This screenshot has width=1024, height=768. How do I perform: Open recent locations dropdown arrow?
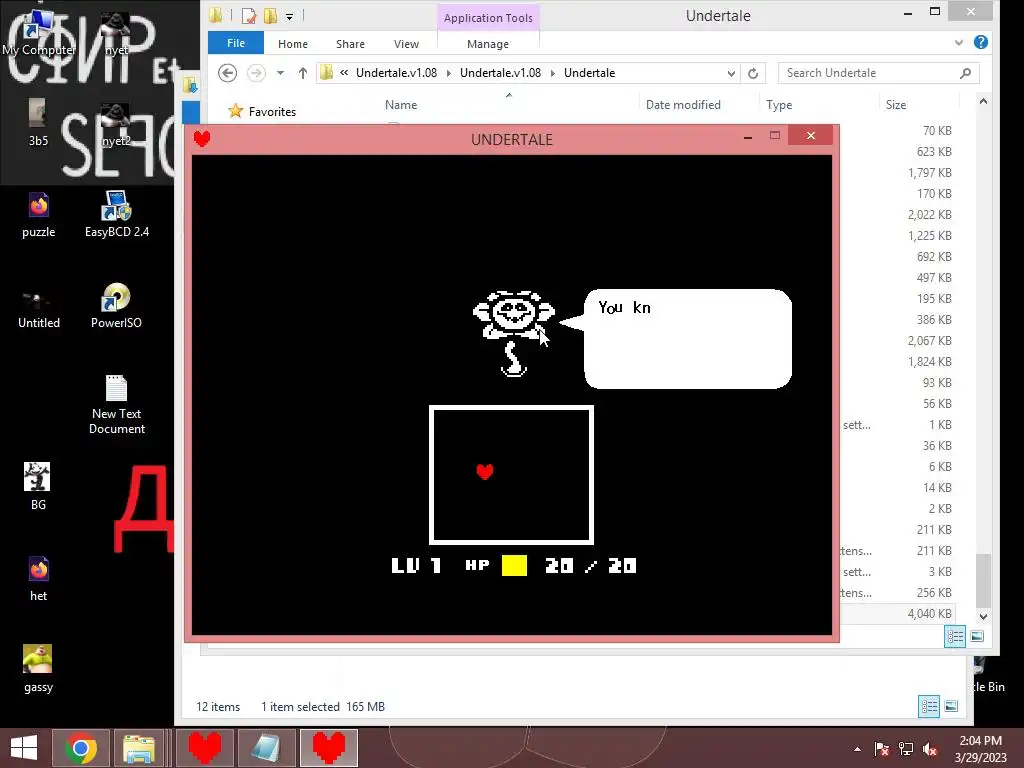280,72
